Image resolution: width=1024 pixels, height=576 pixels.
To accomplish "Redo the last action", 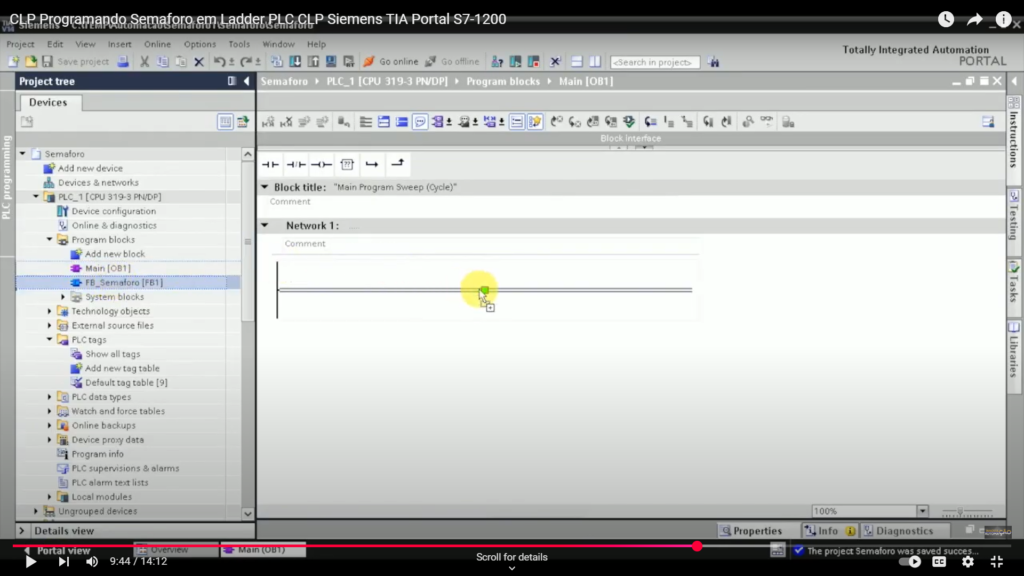I will click(x=246, y=62).
